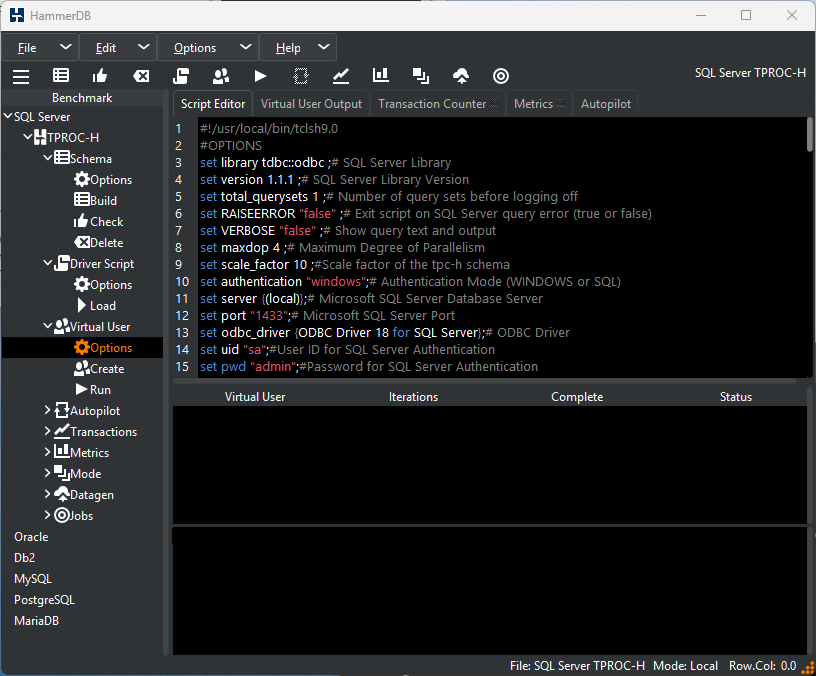Collapse the Schema branch arrow
The image size is (816, 676).
tap(48, 158)
